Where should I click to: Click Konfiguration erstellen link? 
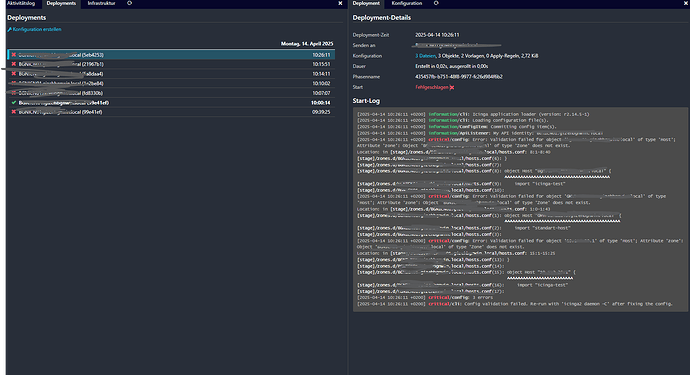37,29
